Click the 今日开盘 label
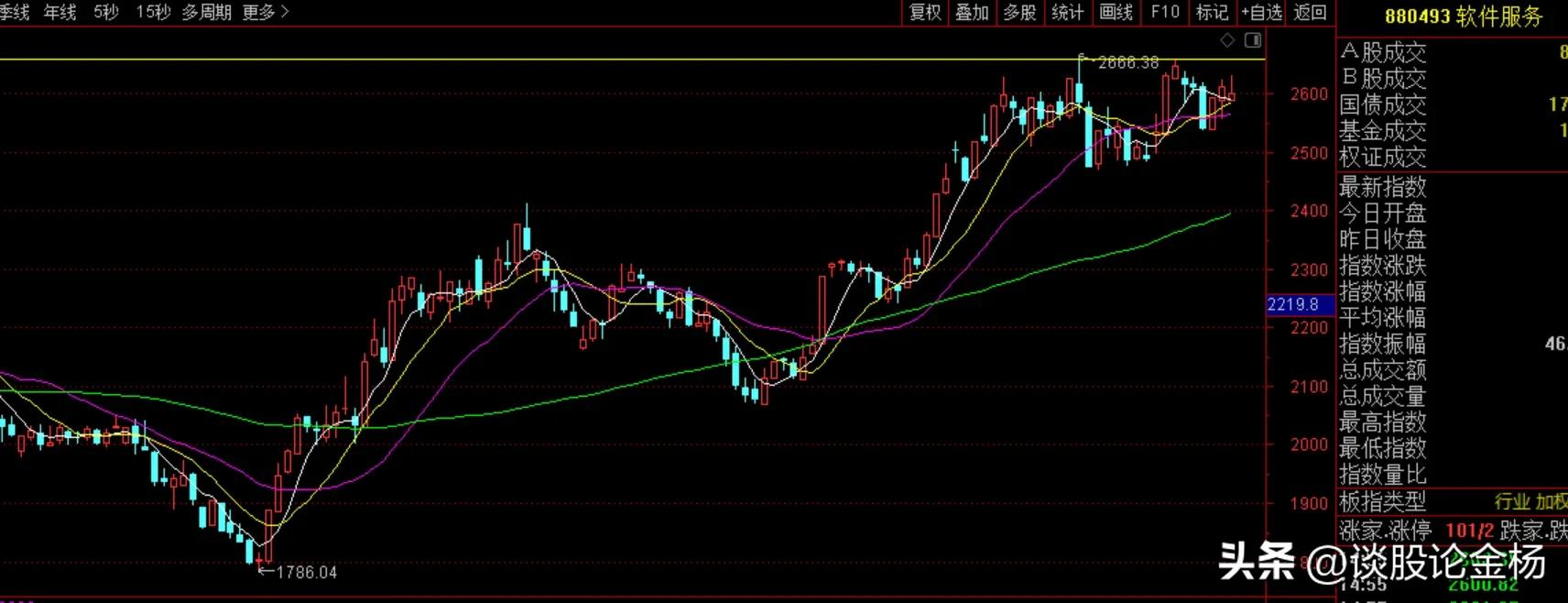This screenshot has width=1568, height=603. coord(1383,214)
